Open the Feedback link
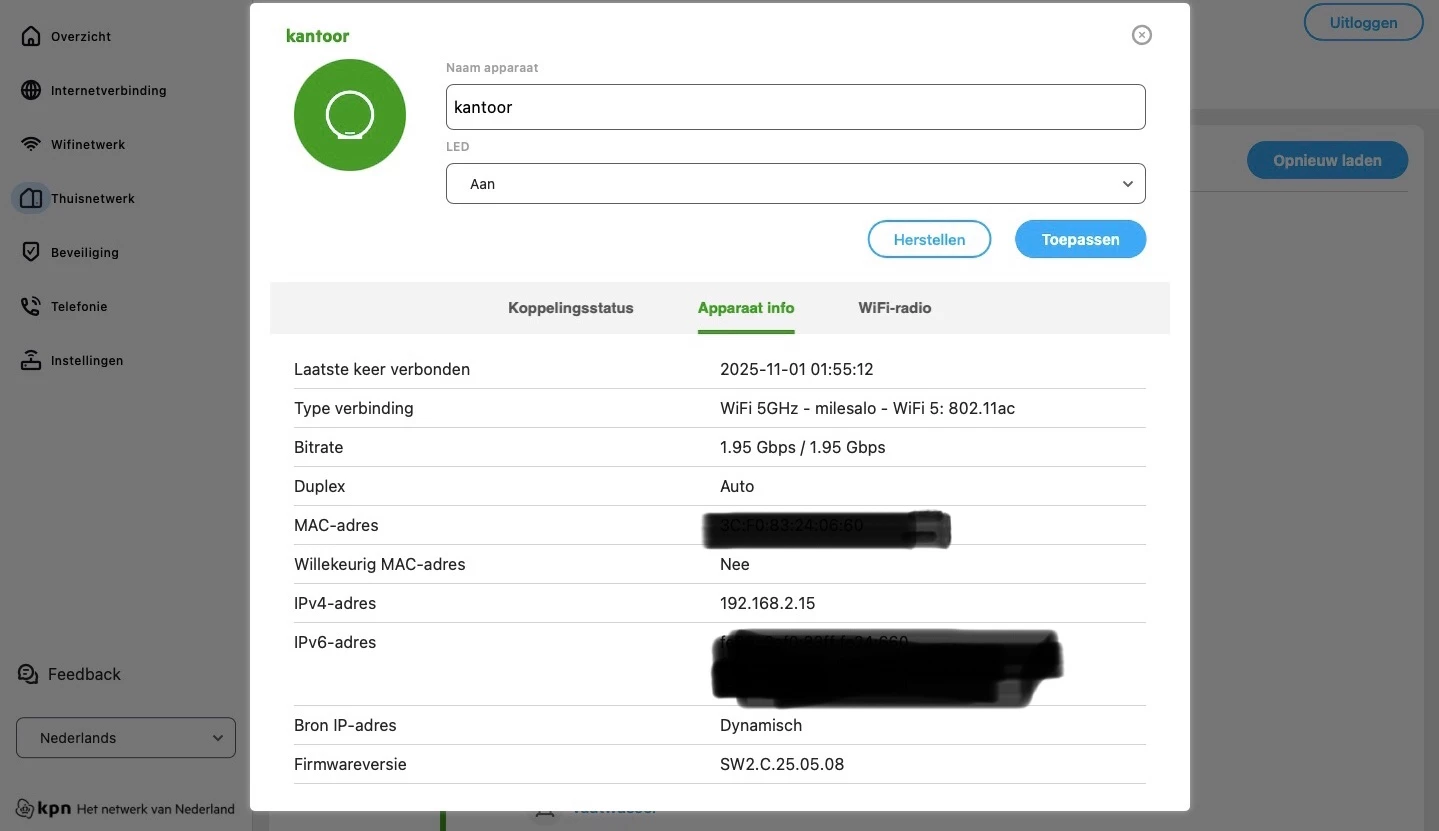This screenshot has width=1439, height=831. [84, 674]
